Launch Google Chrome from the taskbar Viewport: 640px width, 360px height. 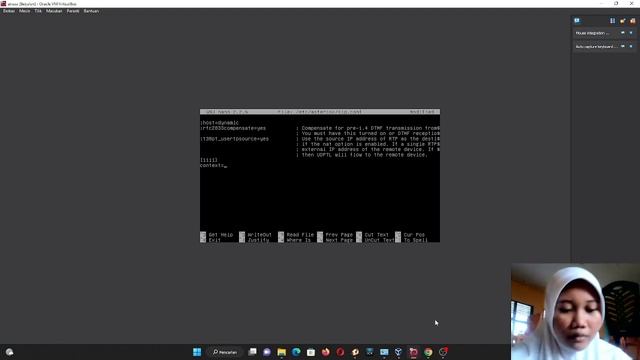(x=428, y=352)
